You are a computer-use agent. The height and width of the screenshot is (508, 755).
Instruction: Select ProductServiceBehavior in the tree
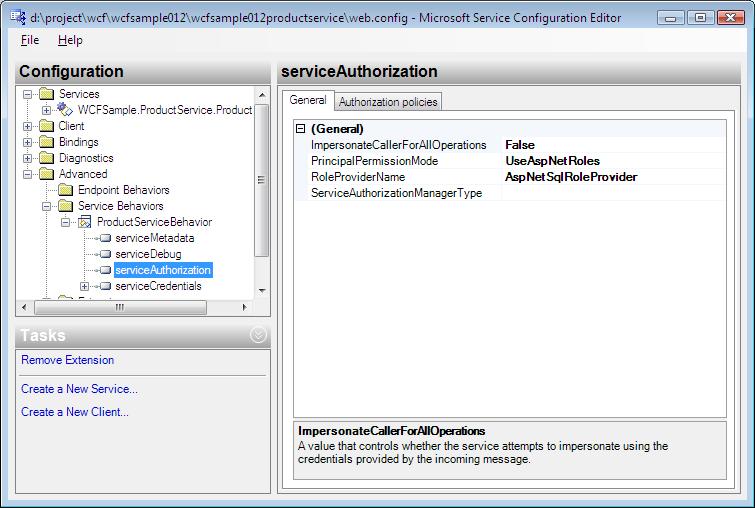tap(155, 222)
